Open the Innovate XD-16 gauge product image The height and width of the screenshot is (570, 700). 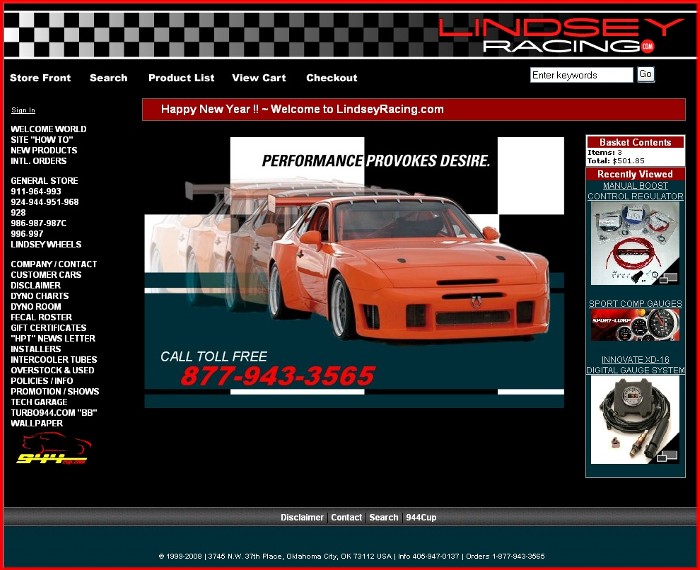[x=635, y=420]
